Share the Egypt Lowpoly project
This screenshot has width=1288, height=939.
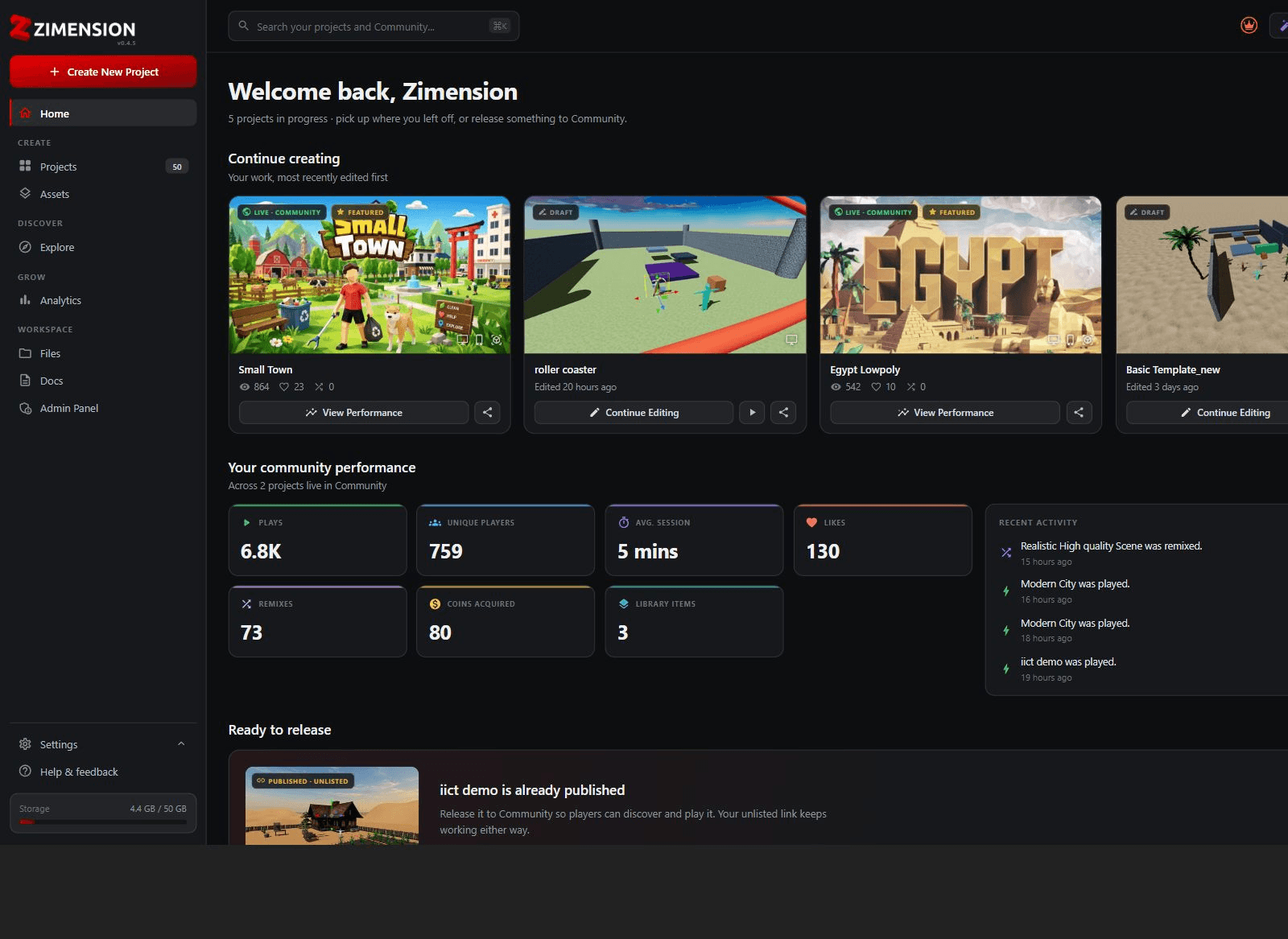(x=1079, y=413)
